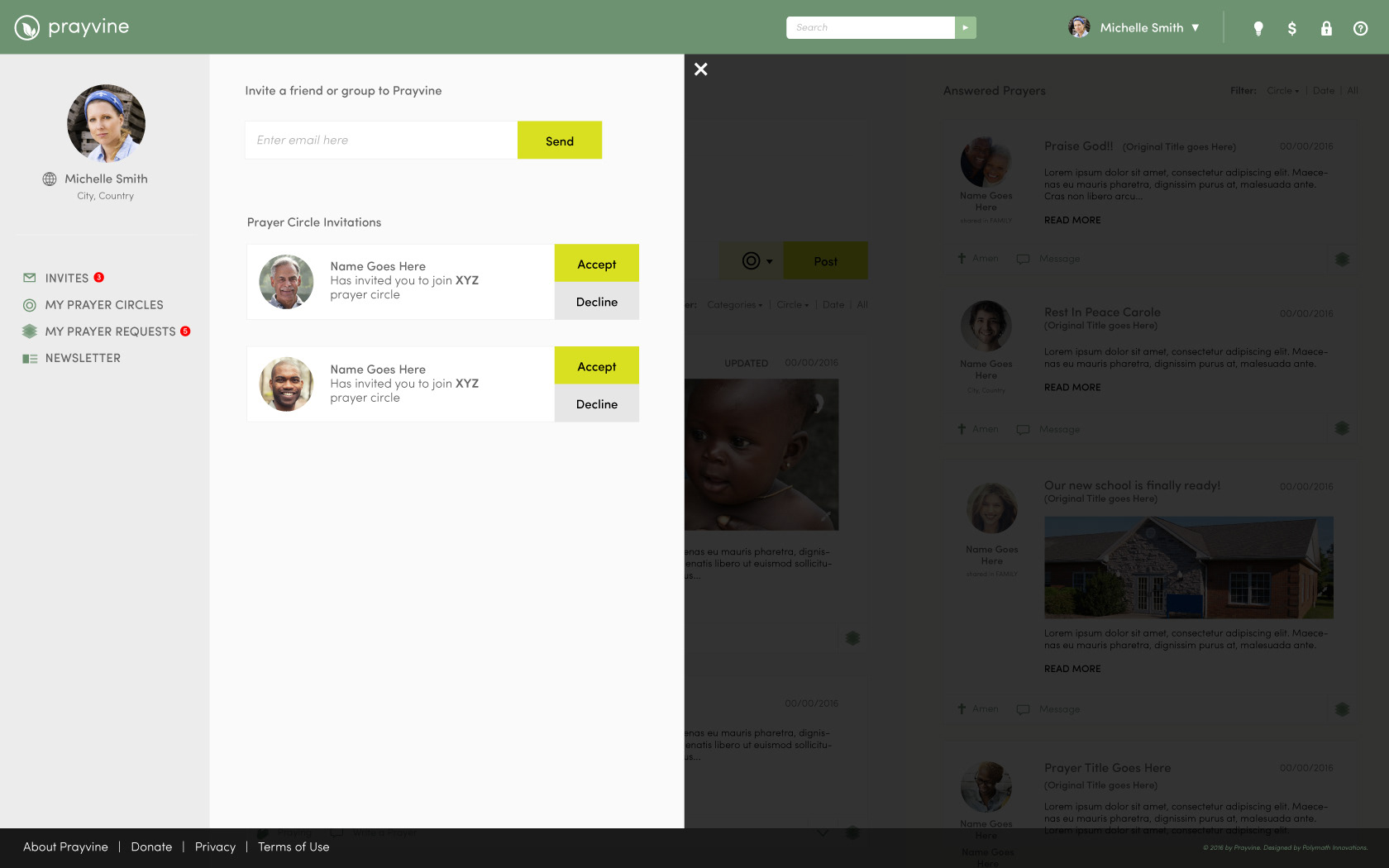
Task: Open the lightbulb ideas icon
Action: coord(1258,28)
